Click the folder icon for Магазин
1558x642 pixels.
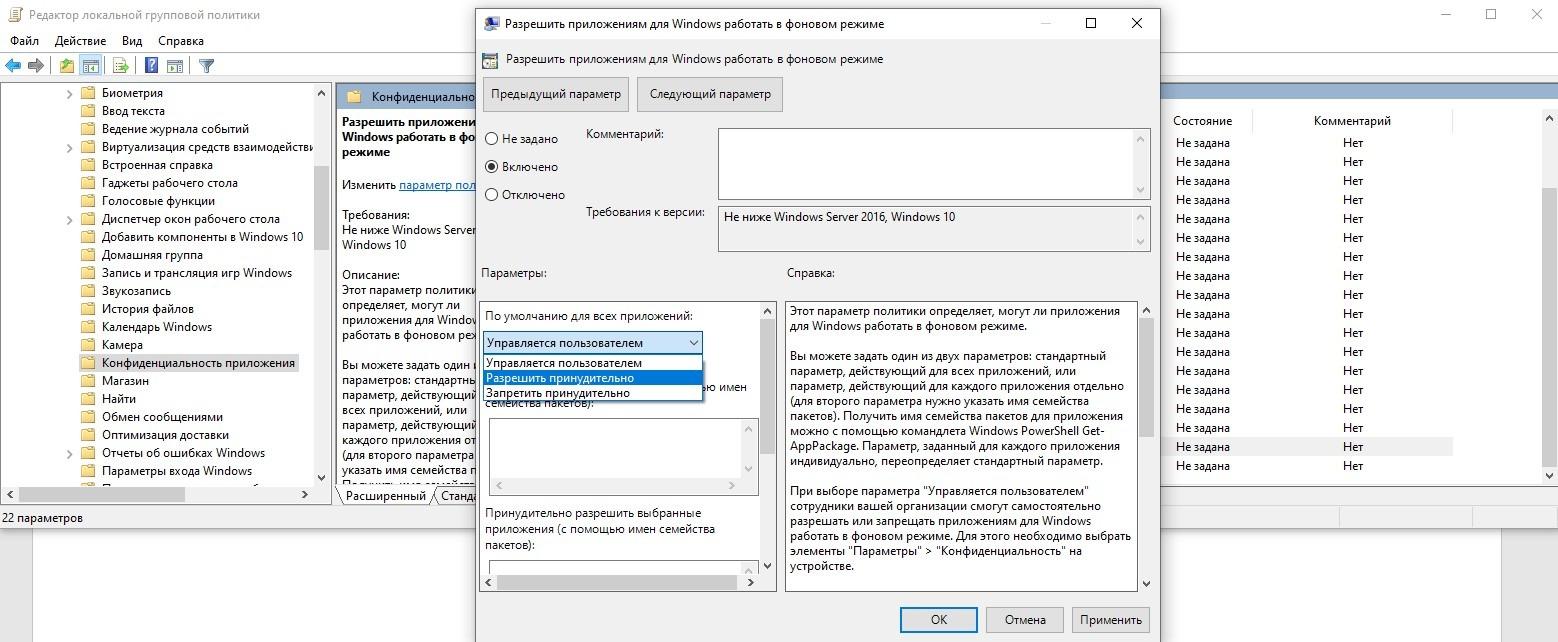[87, 381]
